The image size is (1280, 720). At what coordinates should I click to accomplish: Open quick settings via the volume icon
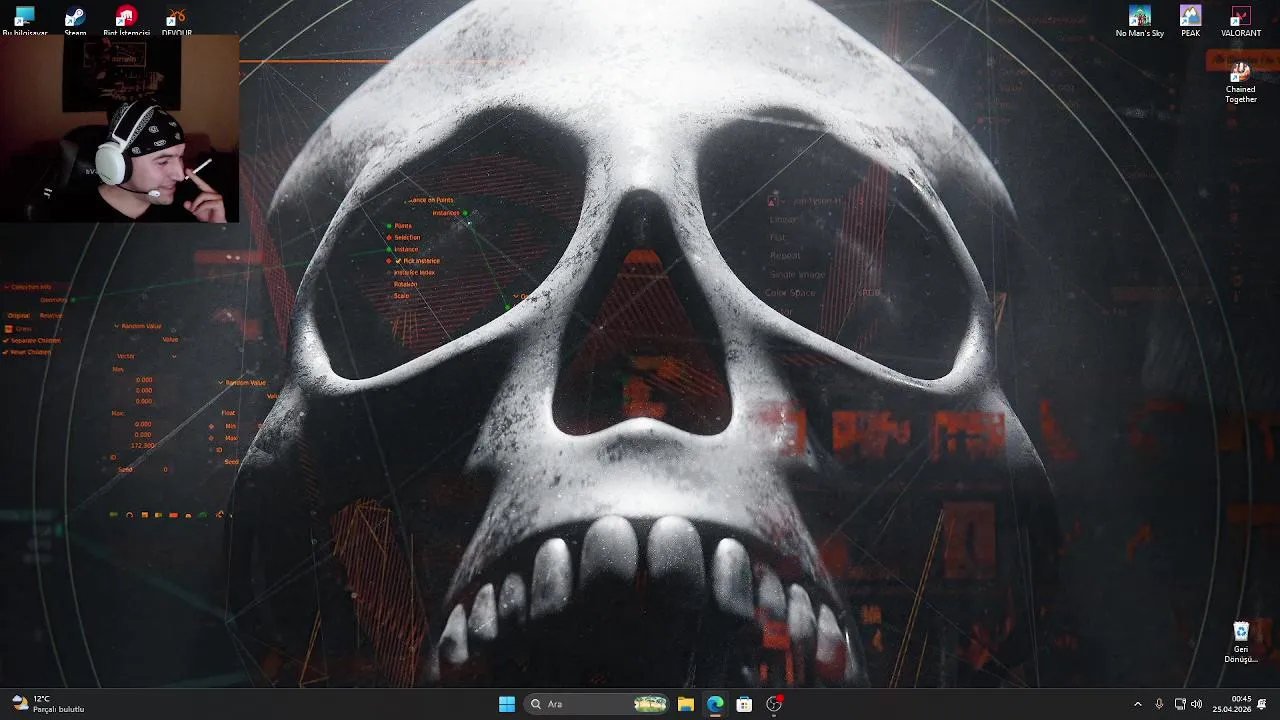(x=1196, y=704)
